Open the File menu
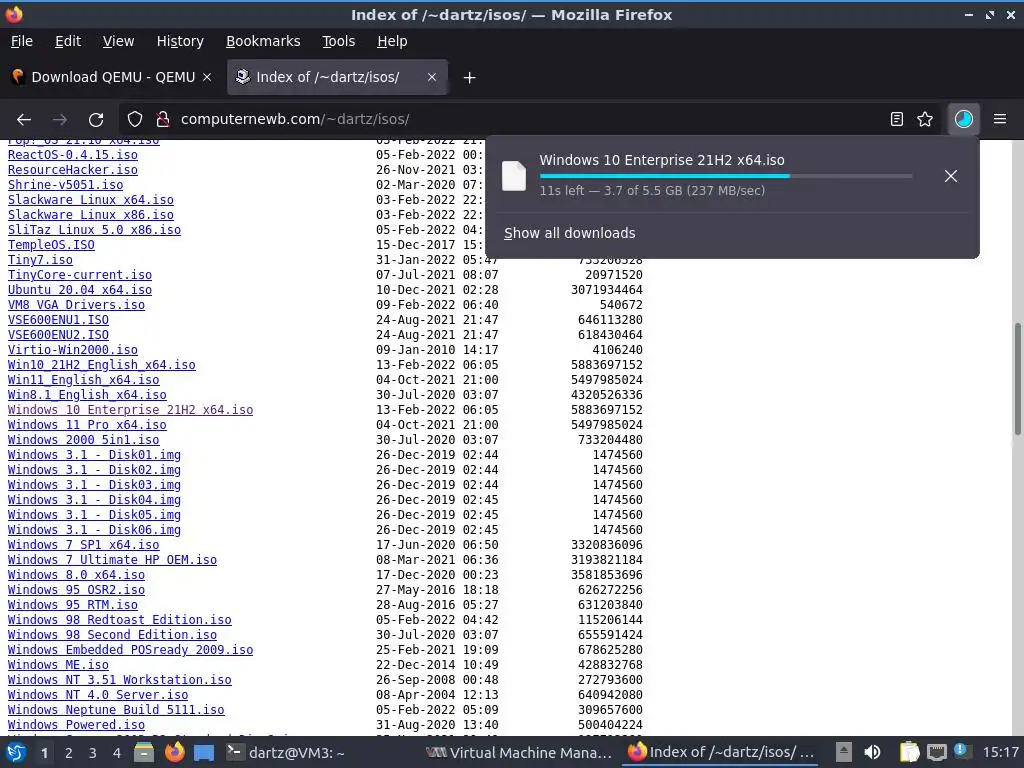 [22, 41]
